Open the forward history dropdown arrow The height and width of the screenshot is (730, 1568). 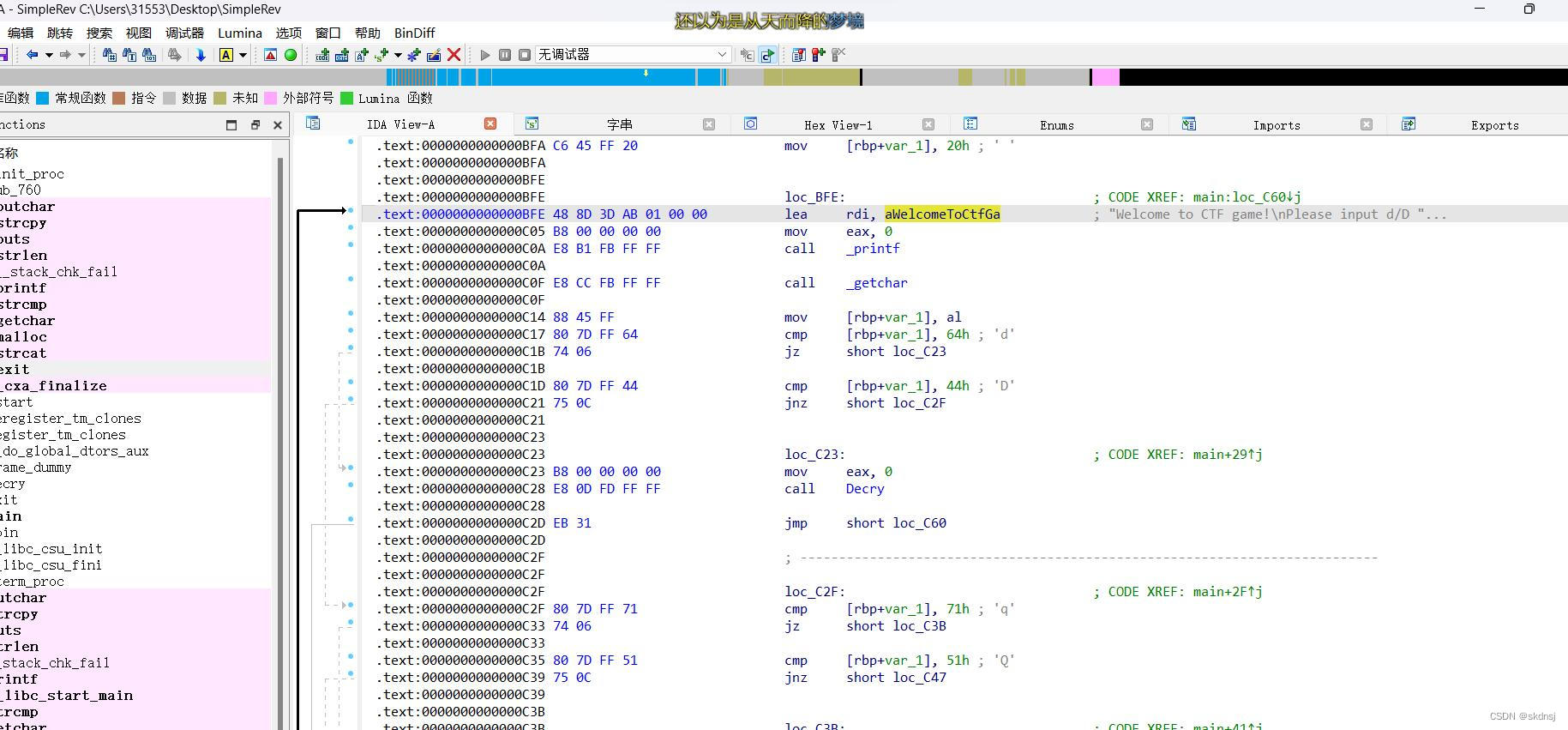(x=81, y=55)
